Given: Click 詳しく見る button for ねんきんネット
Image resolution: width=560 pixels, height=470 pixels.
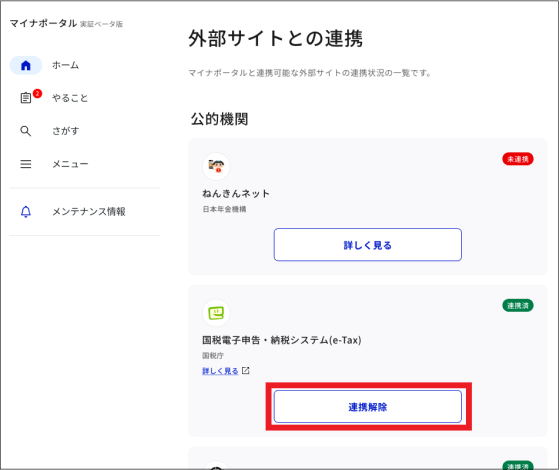Looking at the screenshot, I should pos(368,245).
